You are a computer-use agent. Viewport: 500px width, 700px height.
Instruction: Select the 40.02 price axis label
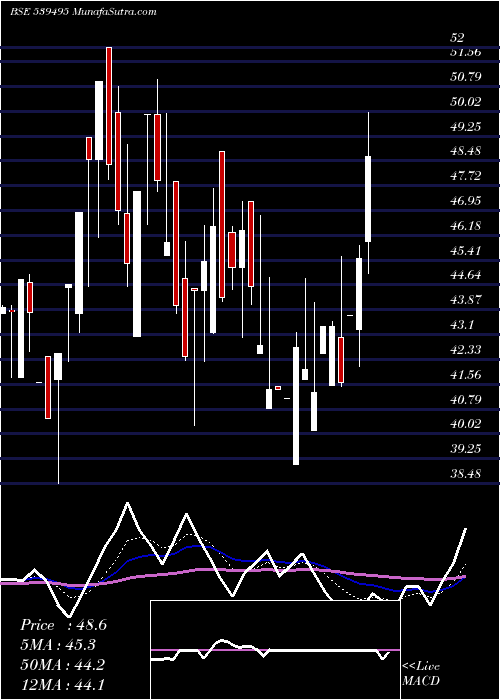coord(466,424)
